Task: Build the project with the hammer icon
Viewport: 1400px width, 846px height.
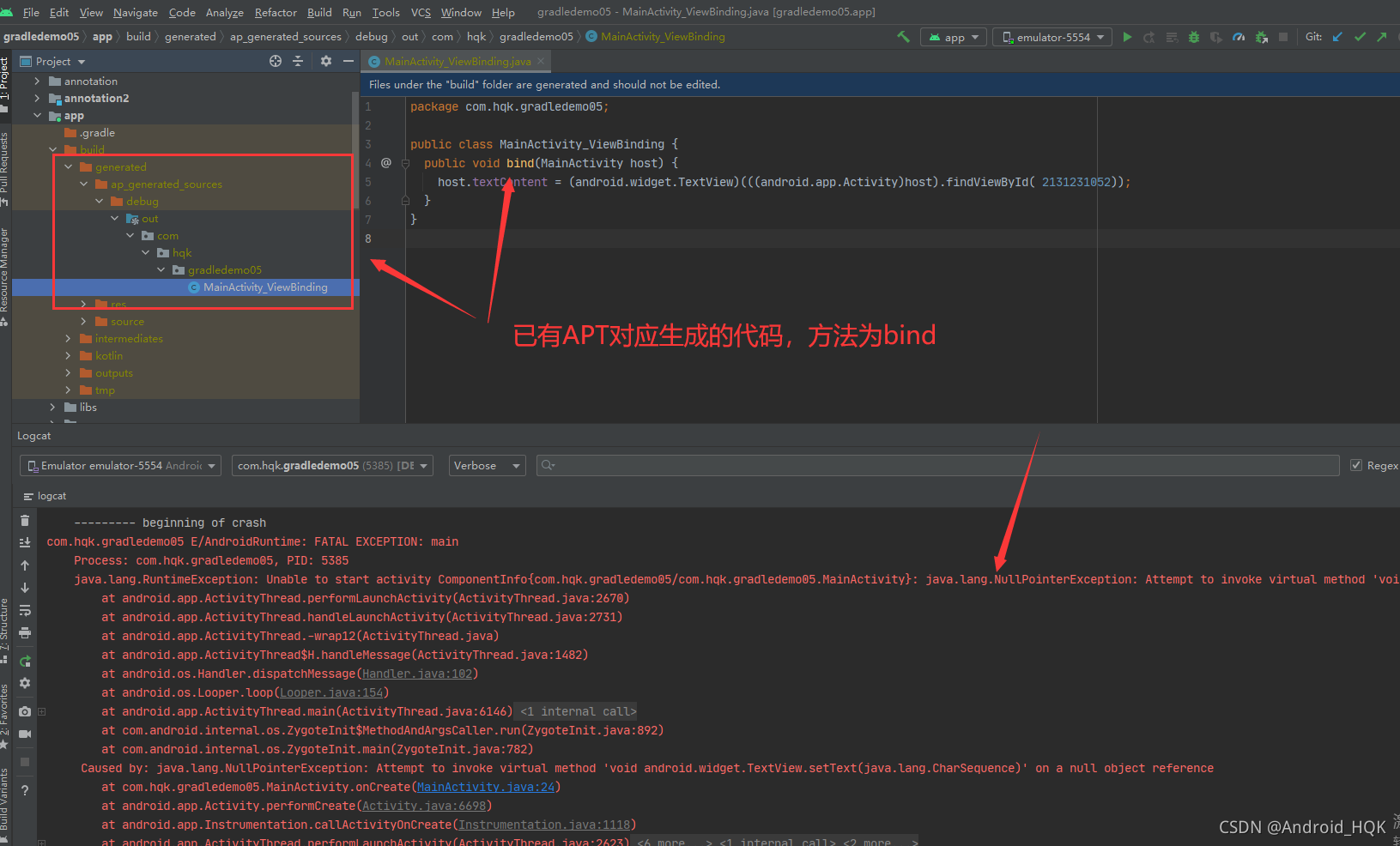Action: click(x=903, y=37)
